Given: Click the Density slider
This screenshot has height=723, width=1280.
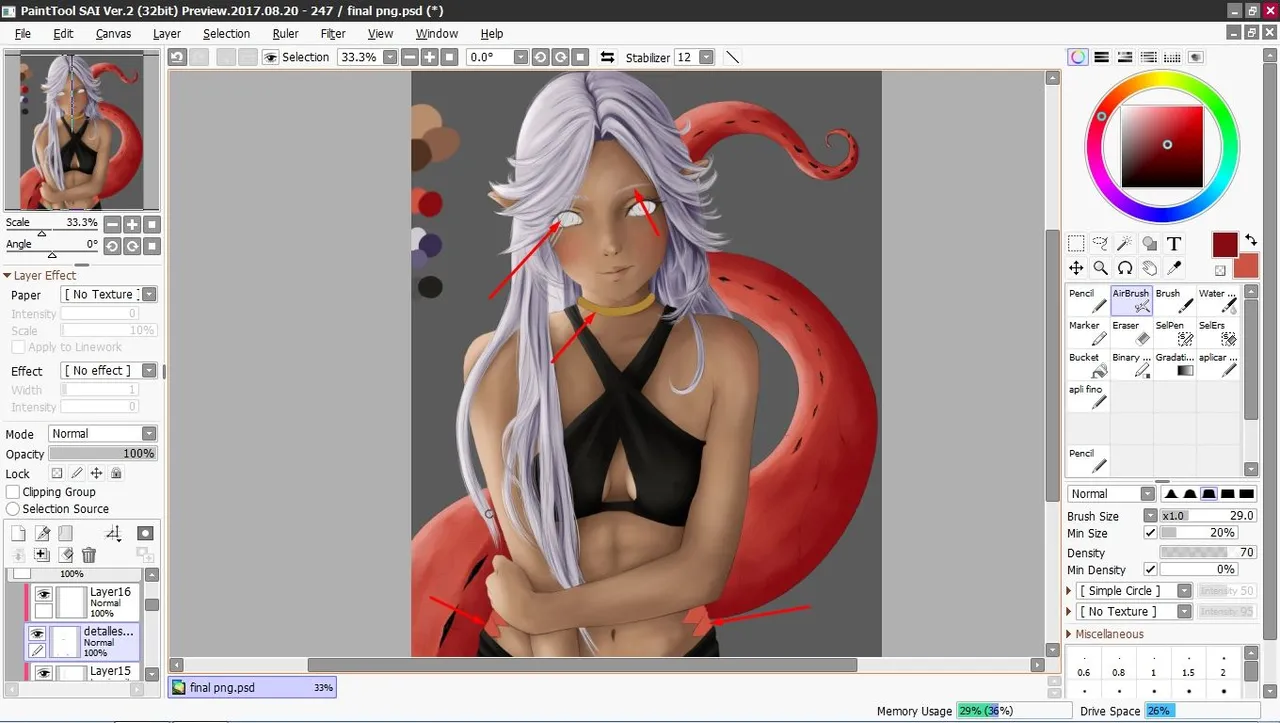Looking at the screenshot, I should 1207,552.
